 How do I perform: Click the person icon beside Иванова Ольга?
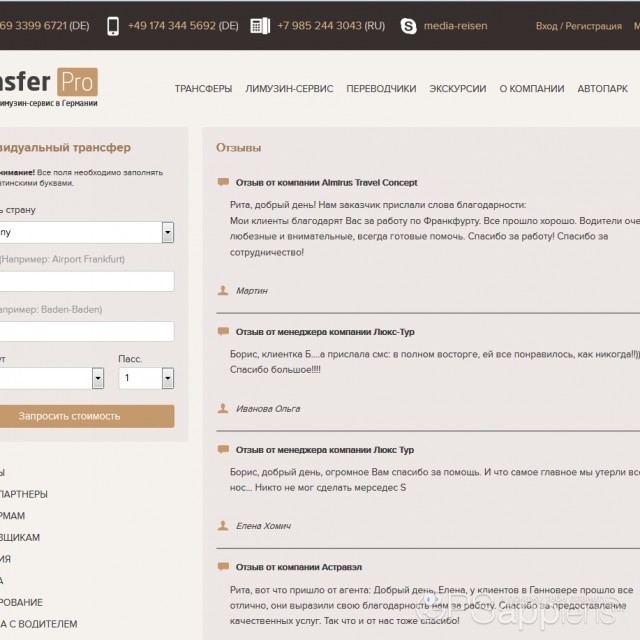click(x=222, y=408)
